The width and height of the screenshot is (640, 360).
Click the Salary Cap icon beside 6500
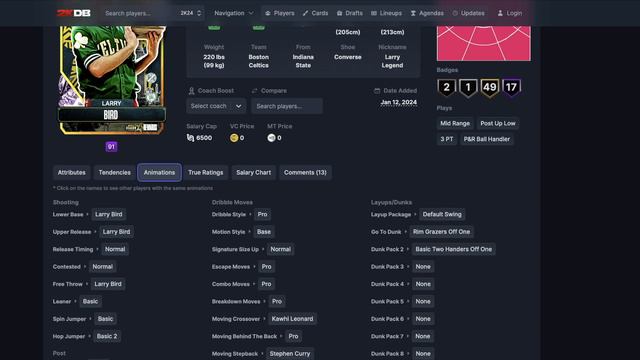click(x=190, y=138)
